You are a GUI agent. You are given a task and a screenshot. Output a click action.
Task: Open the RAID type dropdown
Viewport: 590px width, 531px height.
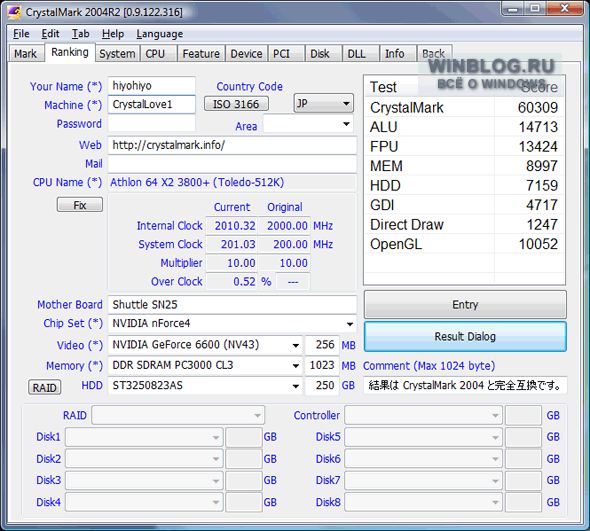pos(178,415)
